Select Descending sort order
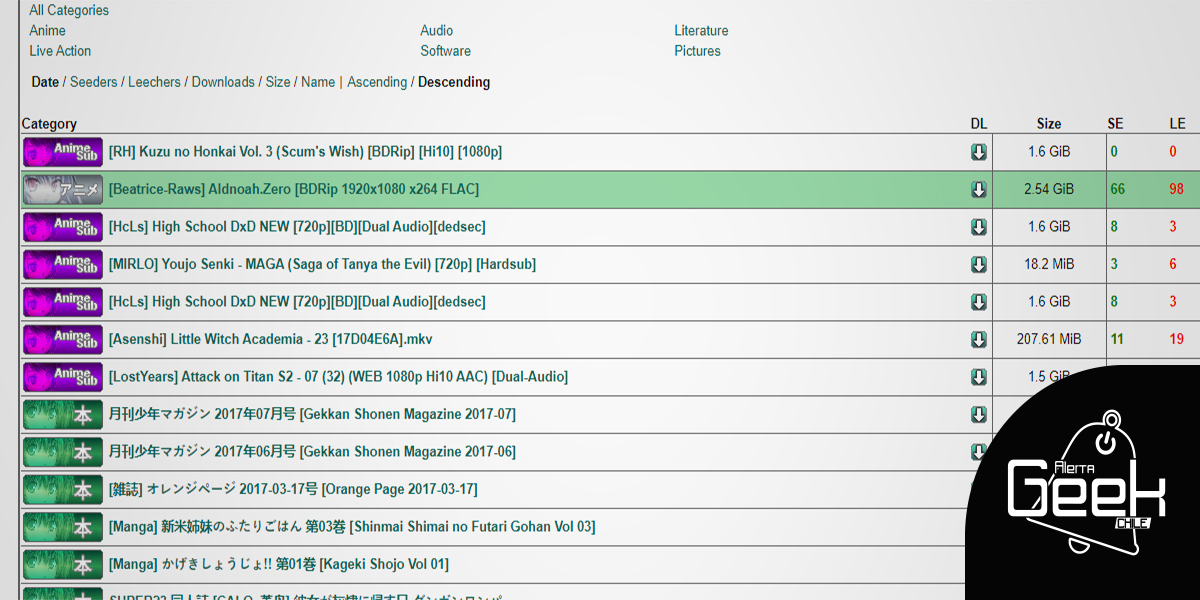Screen dimensions: 1200x600 click(x=454, y=82)
